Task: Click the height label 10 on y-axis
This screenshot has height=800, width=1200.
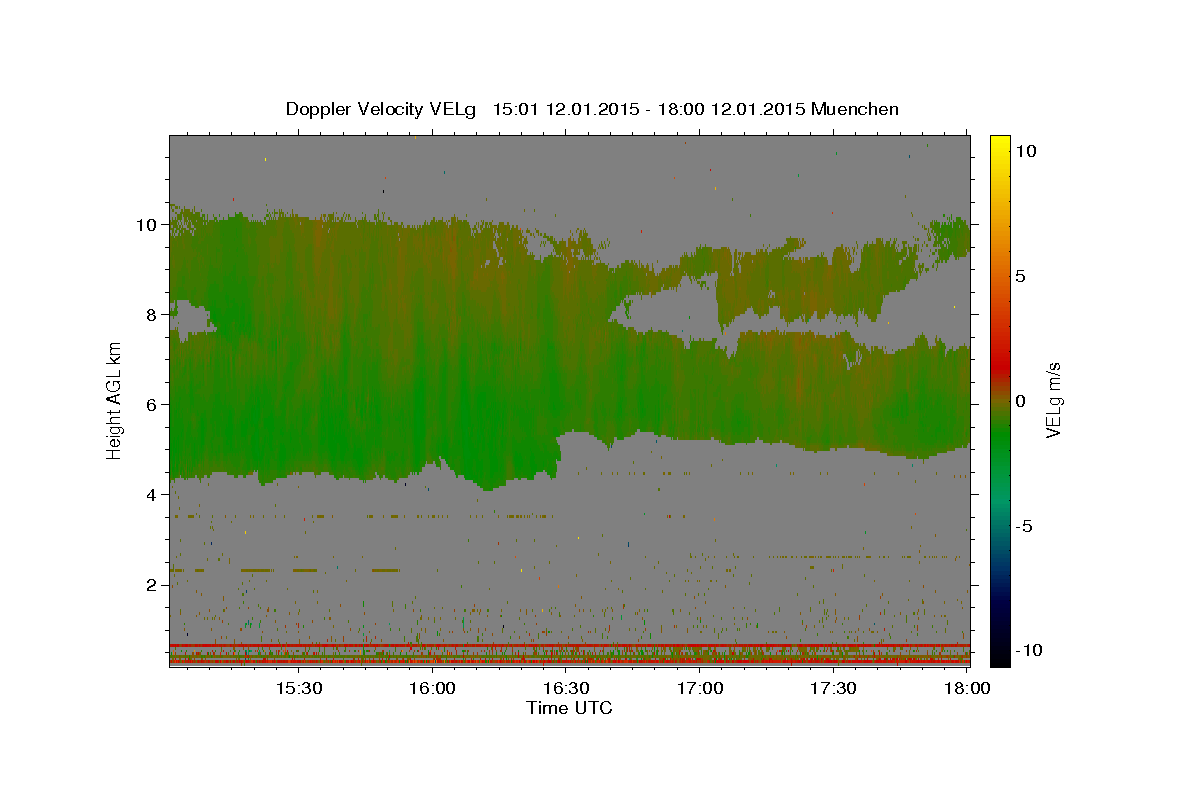Action: click(149, 225)
